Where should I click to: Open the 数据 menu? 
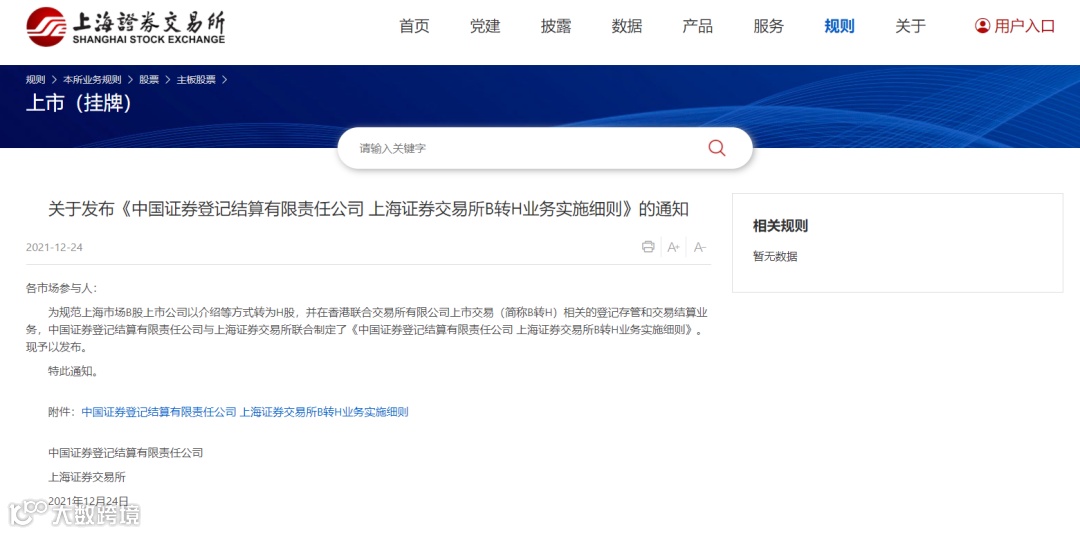click(x=627, y=26)
